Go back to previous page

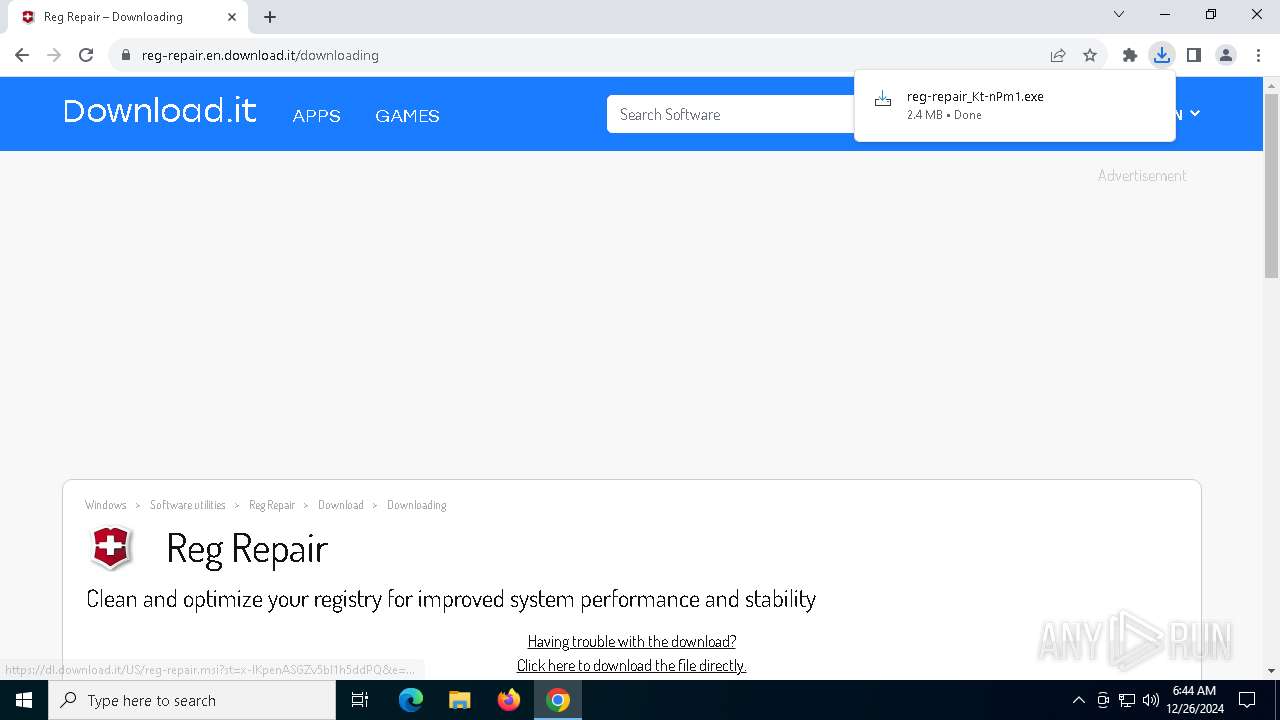coord(22,55)
